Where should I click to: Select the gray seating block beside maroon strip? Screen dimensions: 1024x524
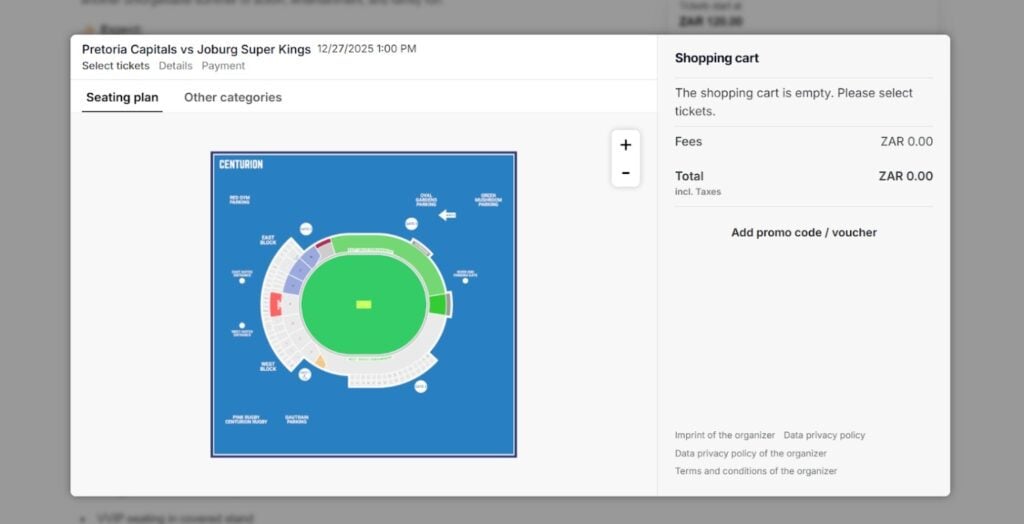pos(325,251)
